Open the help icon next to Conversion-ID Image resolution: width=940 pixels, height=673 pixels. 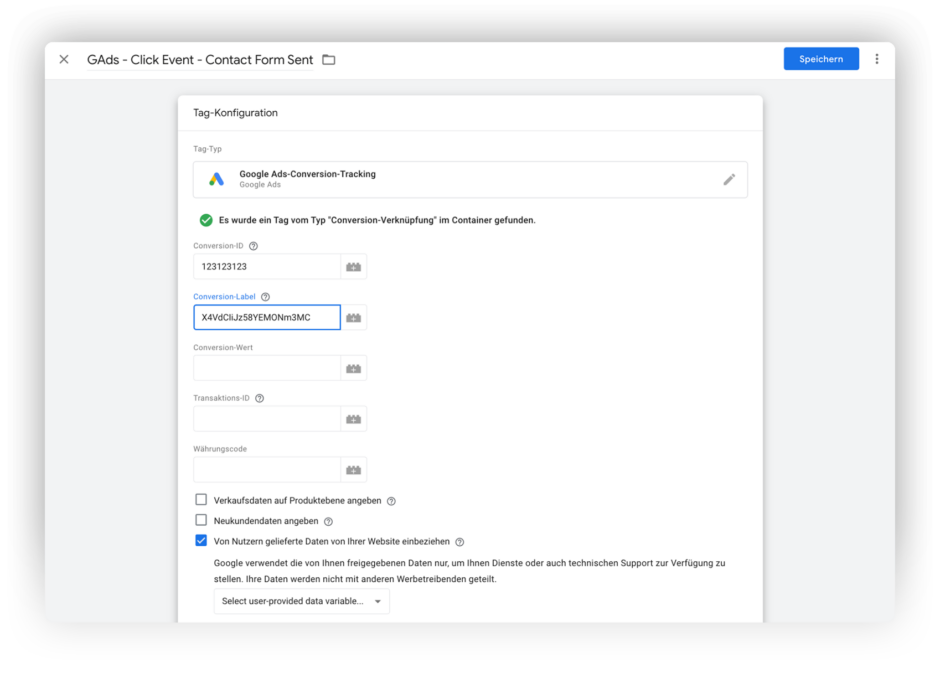point(254,246)
